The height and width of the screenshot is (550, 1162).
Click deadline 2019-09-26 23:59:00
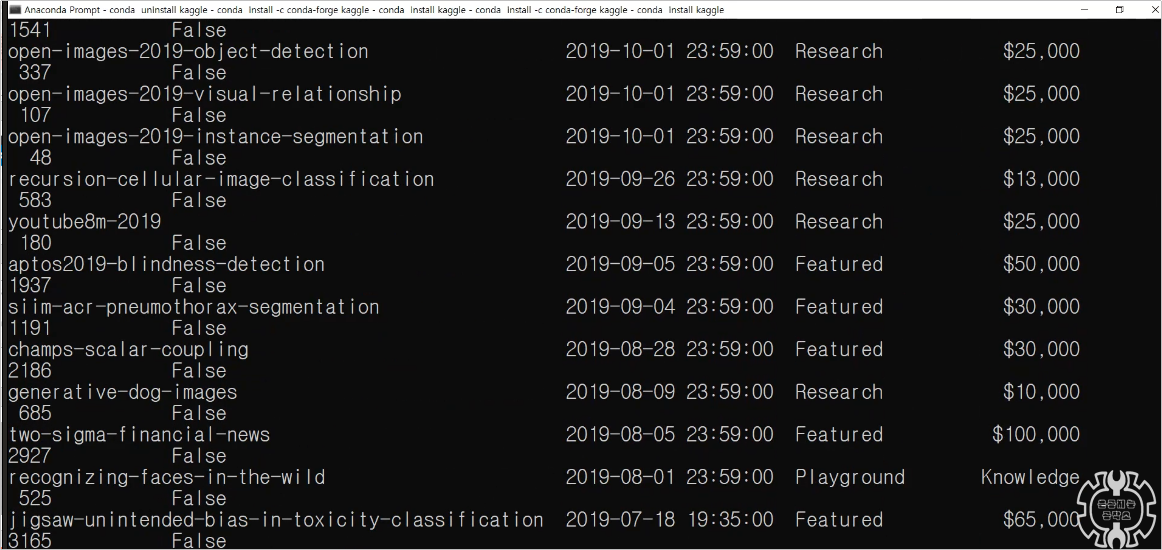(x=670, y=179)
